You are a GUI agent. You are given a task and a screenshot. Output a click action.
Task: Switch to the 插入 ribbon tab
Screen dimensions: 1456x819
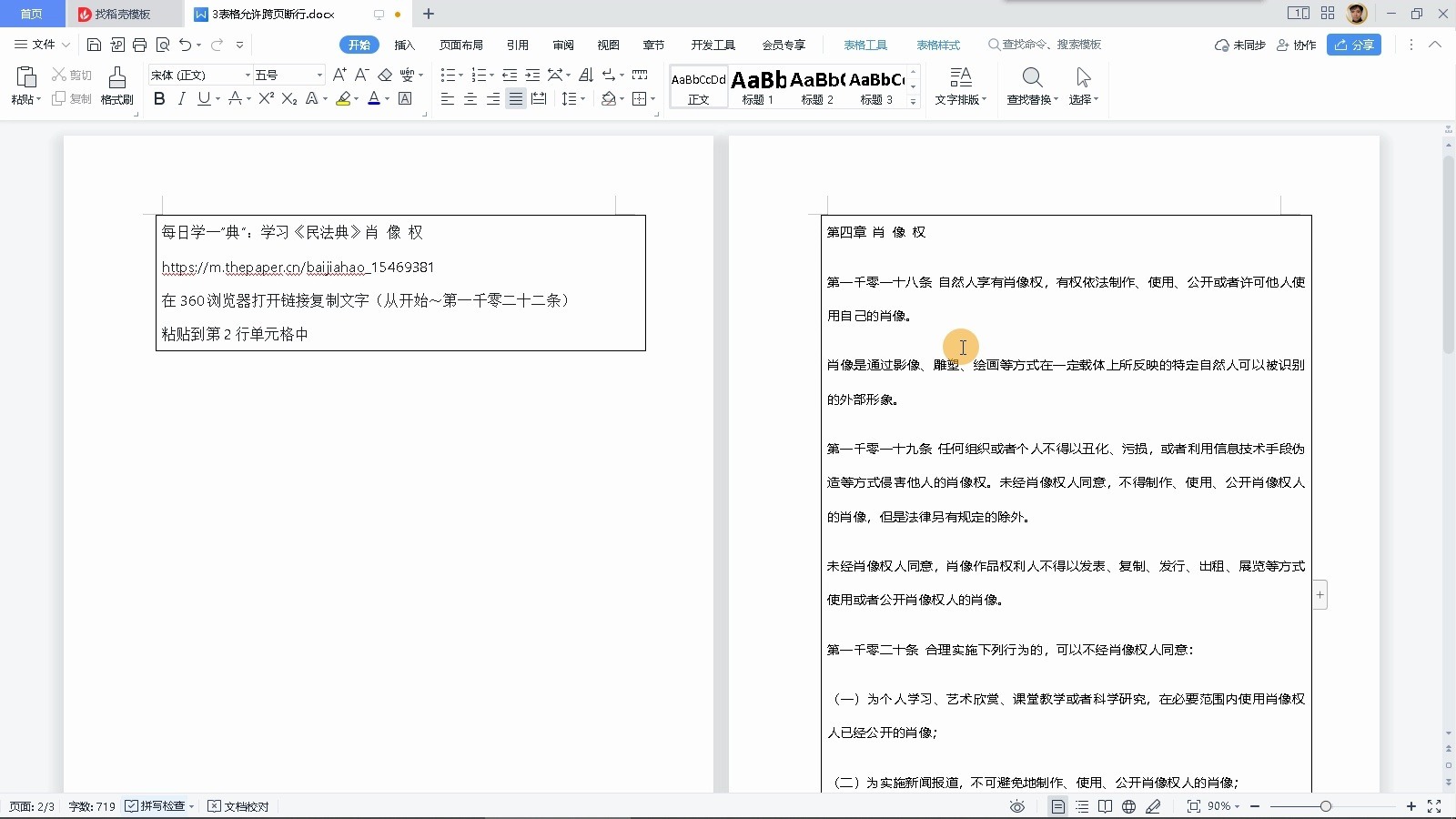(x=405, y=44)
